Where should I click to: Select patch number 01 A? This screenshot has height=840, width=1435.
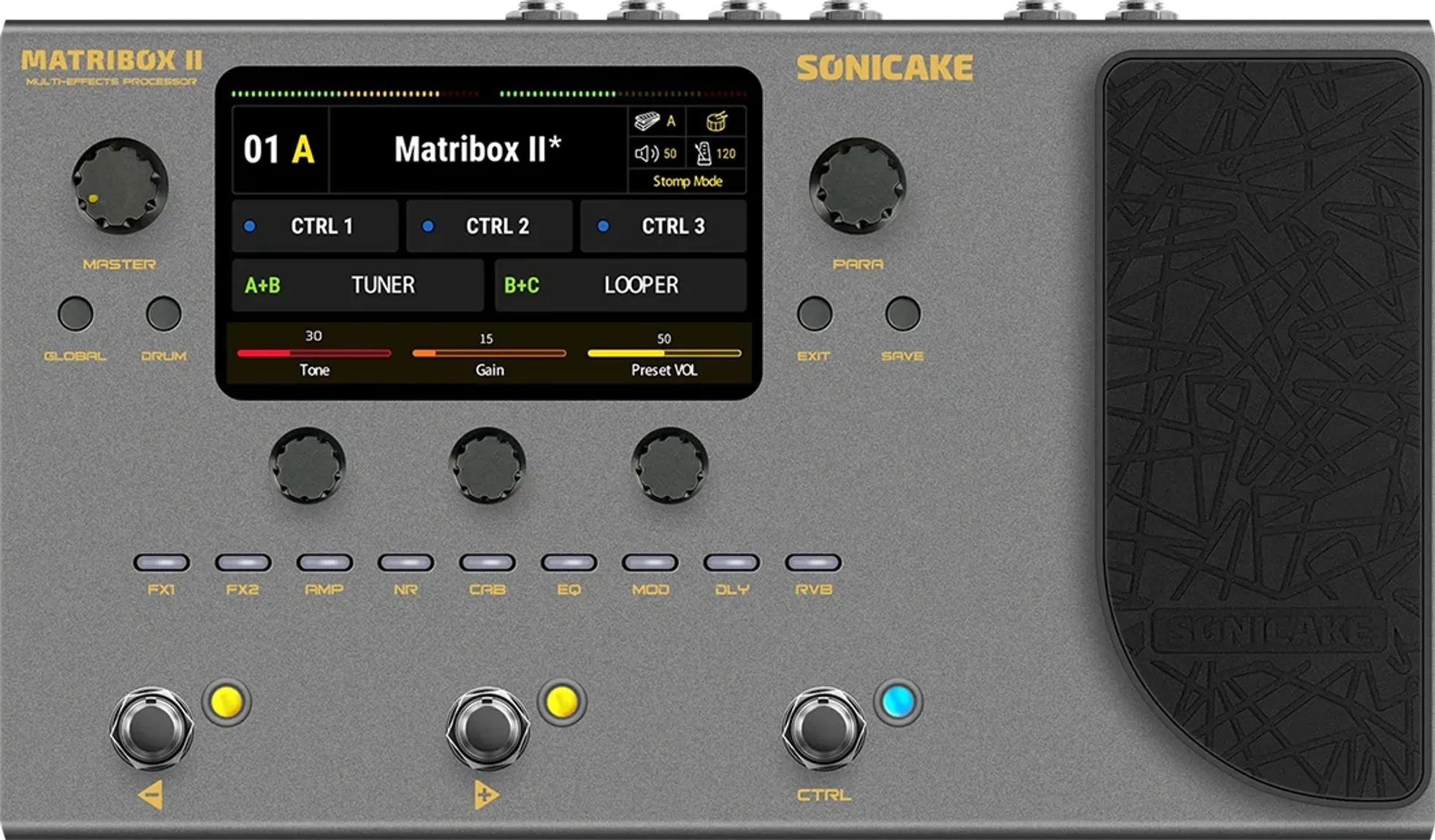click(279, 150)
